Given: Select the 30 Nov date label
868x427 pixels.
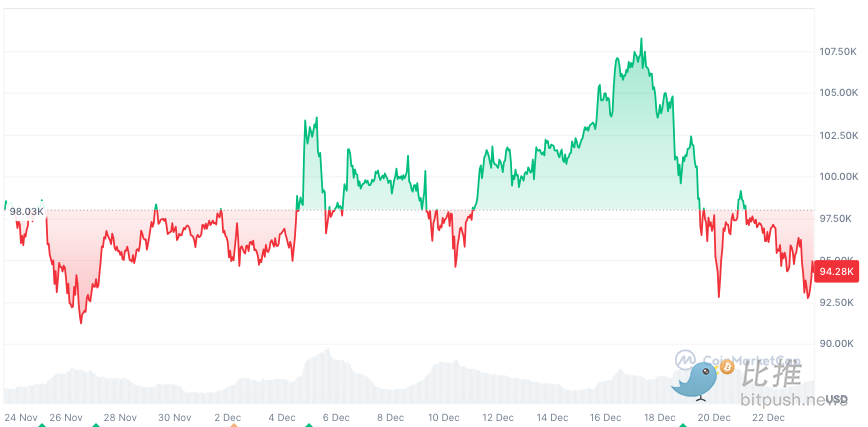Looking at the screenshot, I should click(x=175, y=417).
